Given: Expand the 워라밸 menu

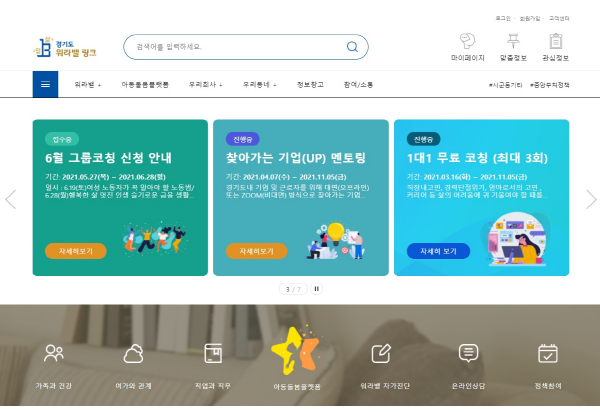Looking at the screenshot, I should 88,85.
